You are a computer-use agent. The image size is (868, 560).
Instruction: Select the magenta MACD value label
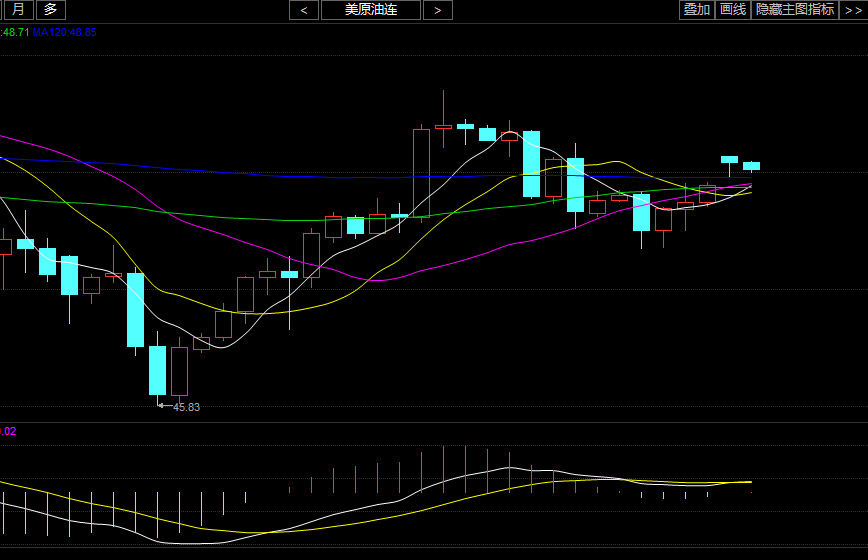pyautogui.click(x=7, y=431)
